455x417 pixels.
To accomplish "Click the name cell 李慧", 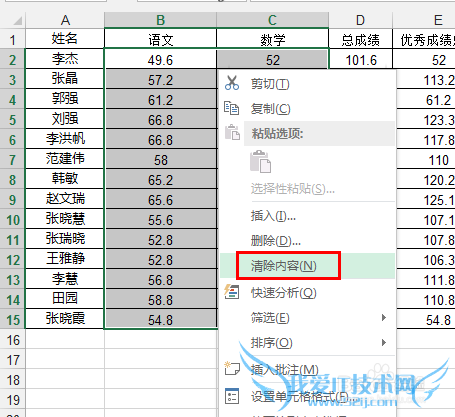I will tap(65, 279).
